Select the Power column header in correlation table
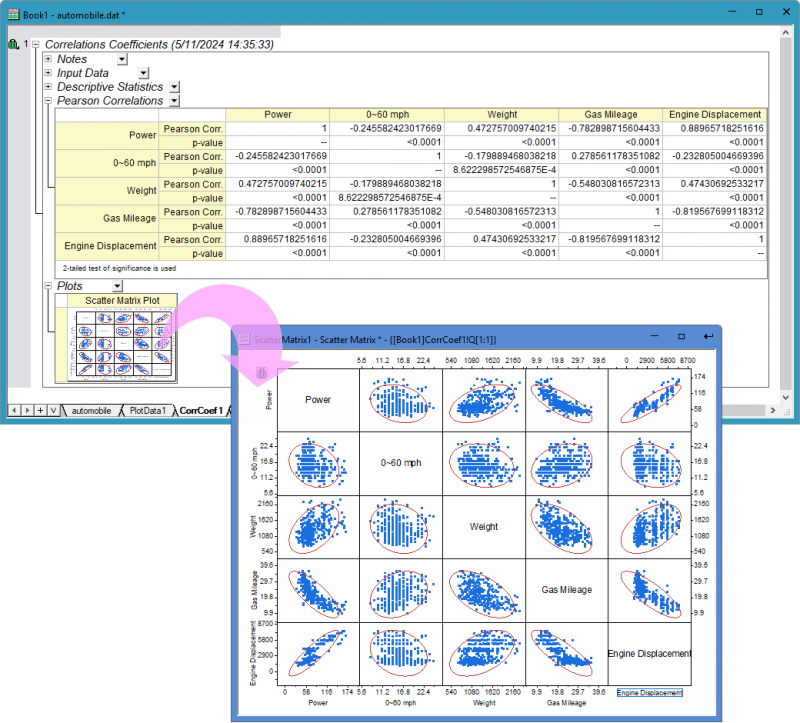Viewport: 800px width, 723px height. tap(278, 114)
